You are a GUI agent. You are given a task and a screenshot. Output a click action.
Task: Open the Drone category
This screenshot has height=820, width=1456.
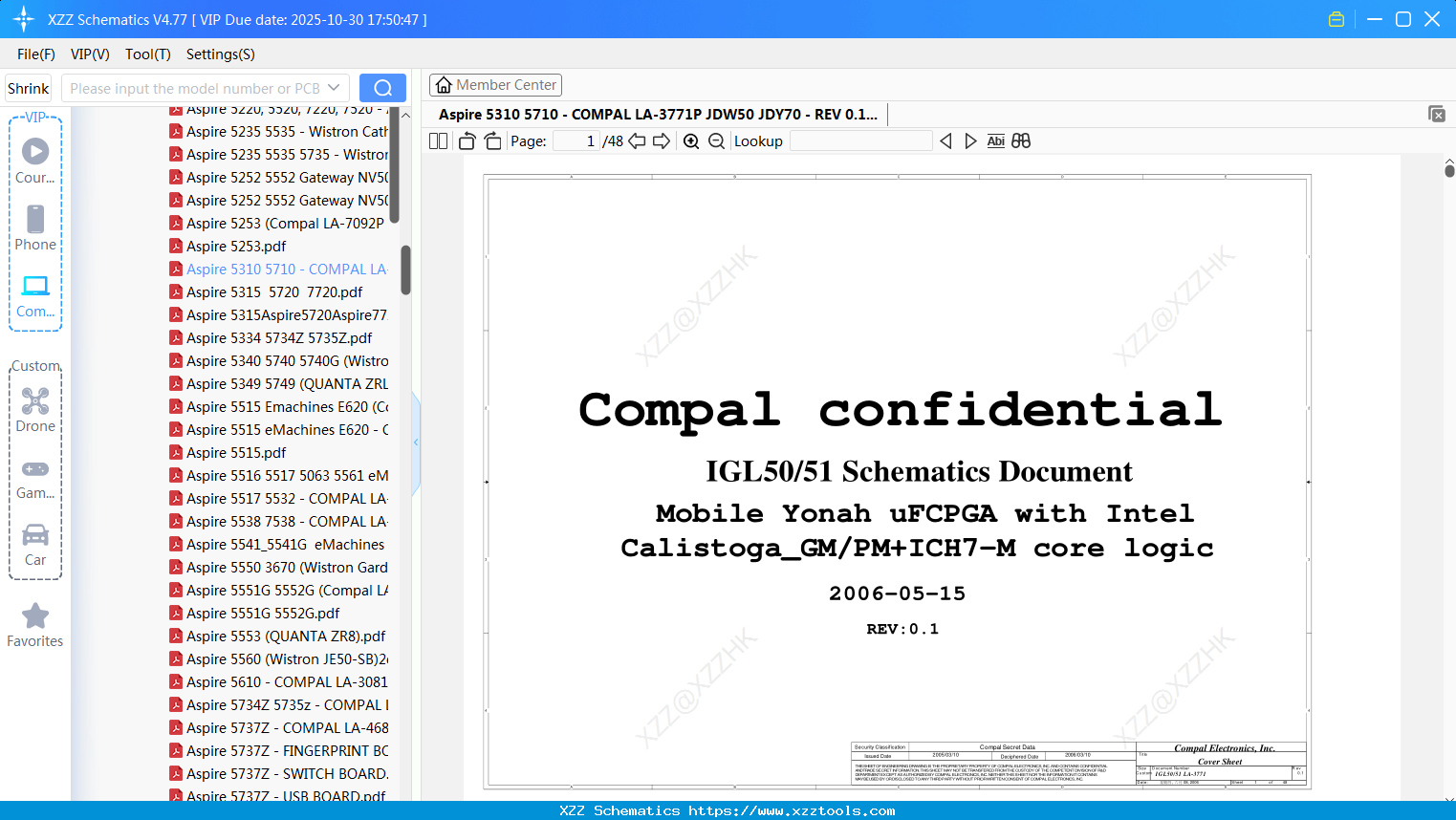coord(35,410)
